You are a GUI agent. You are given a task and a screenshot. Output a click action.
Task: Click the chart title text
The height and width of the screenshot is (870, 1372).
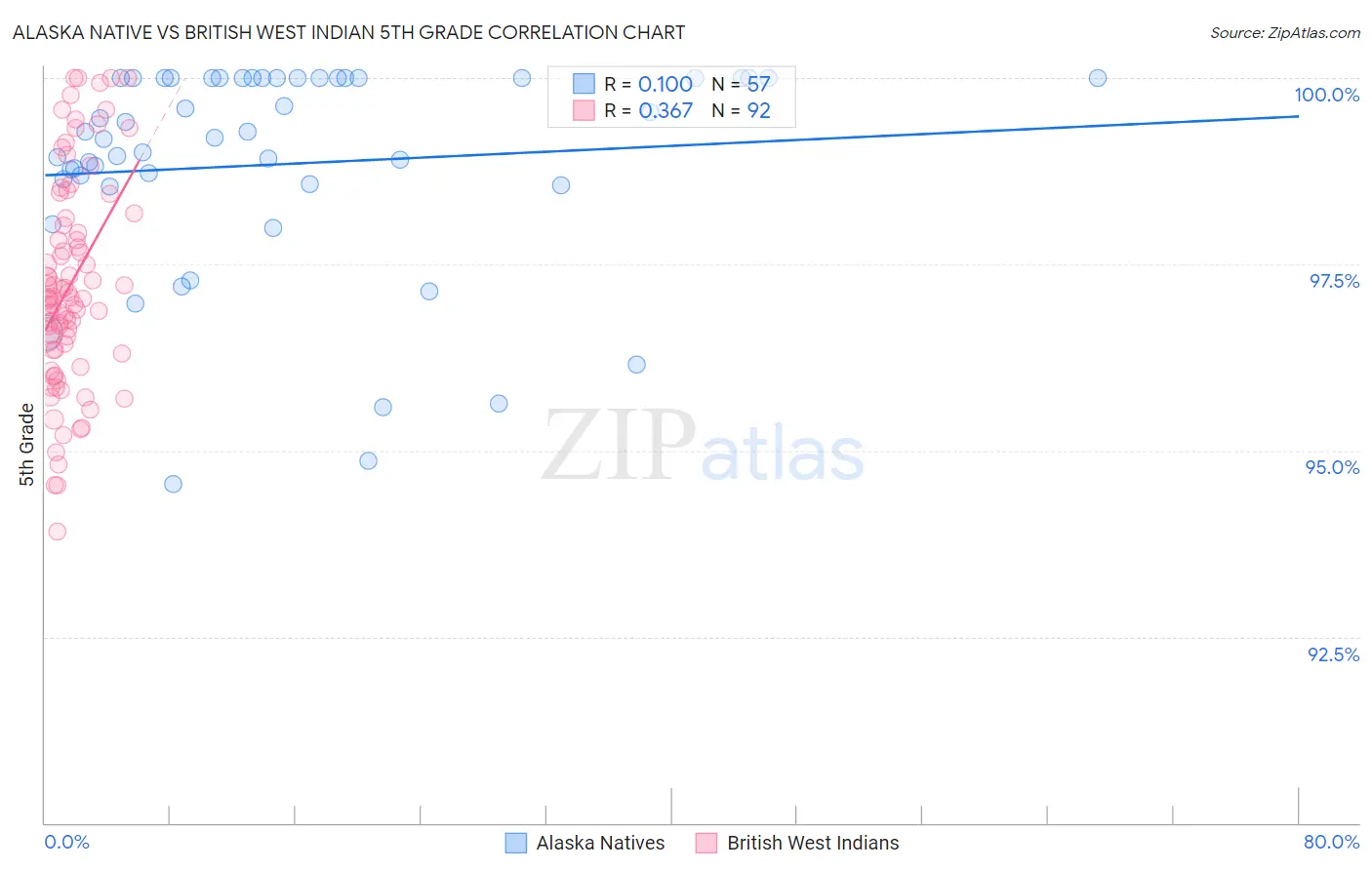click(348, 32)
